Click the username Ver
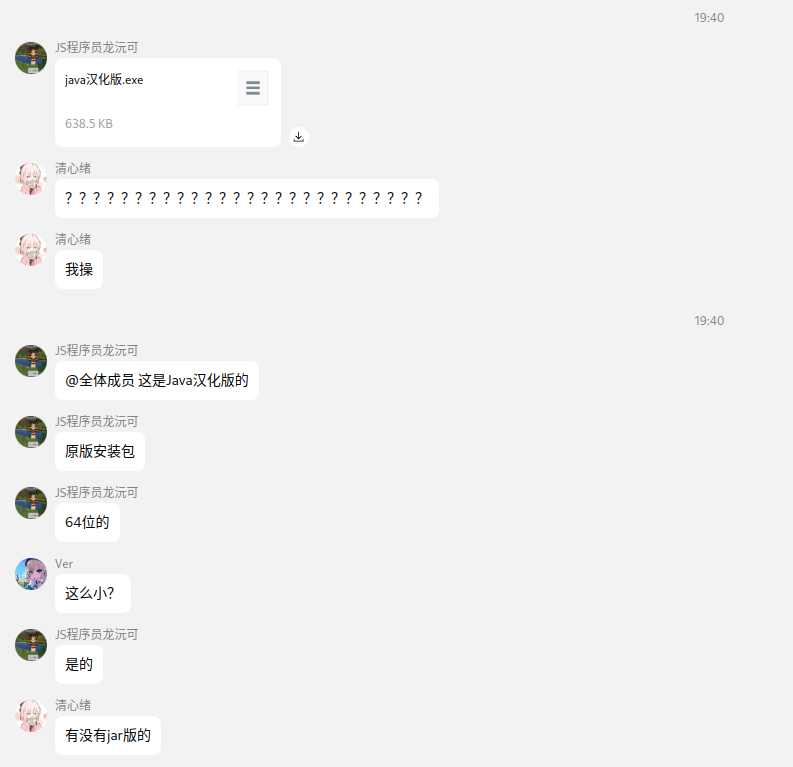This screenshot has width=793, height=767. click(x=64, y=564)
